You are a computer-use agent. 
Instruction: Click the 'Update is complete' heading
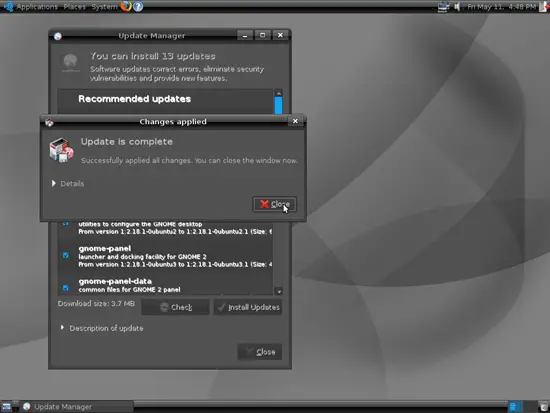127,142
